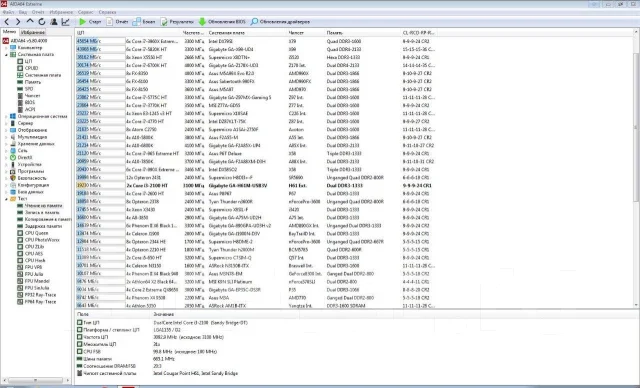Click the DirectX tree icon
The width and height of the screenshot is (640, 388).
click(x=13, y=157)
